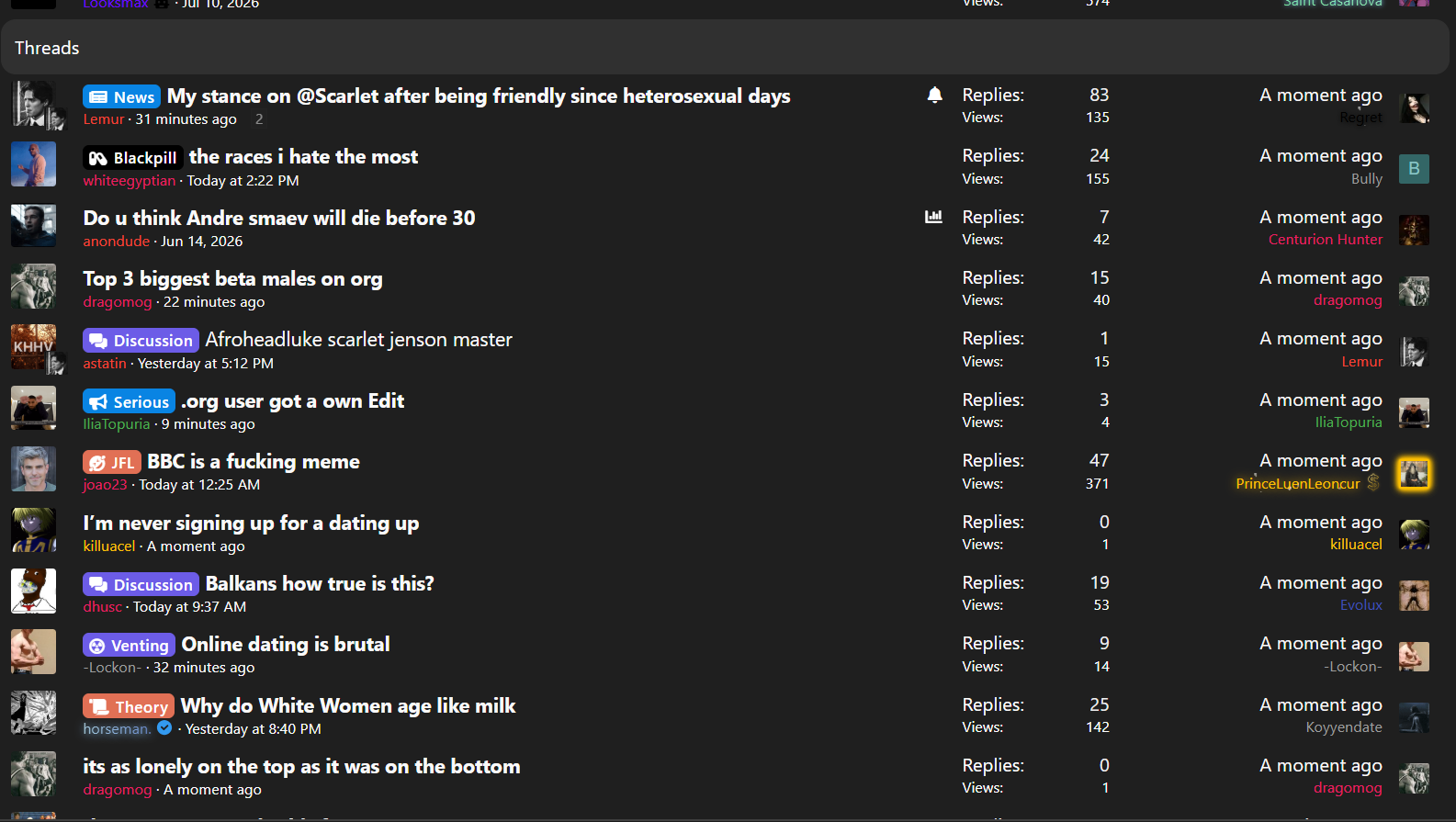1456x822 pixels.
Task: Open whiteegyptian's user profile
Action: (129, 180)
